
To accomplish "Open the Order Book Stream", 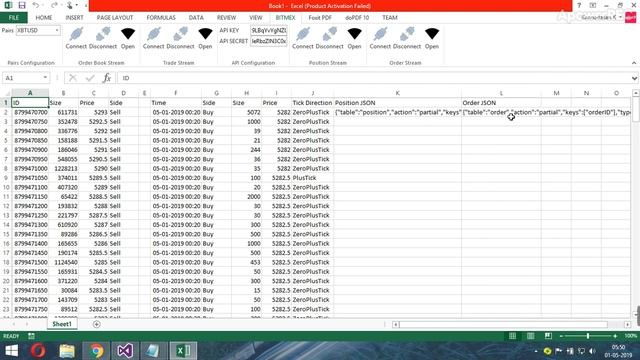I will click(128, 38).
